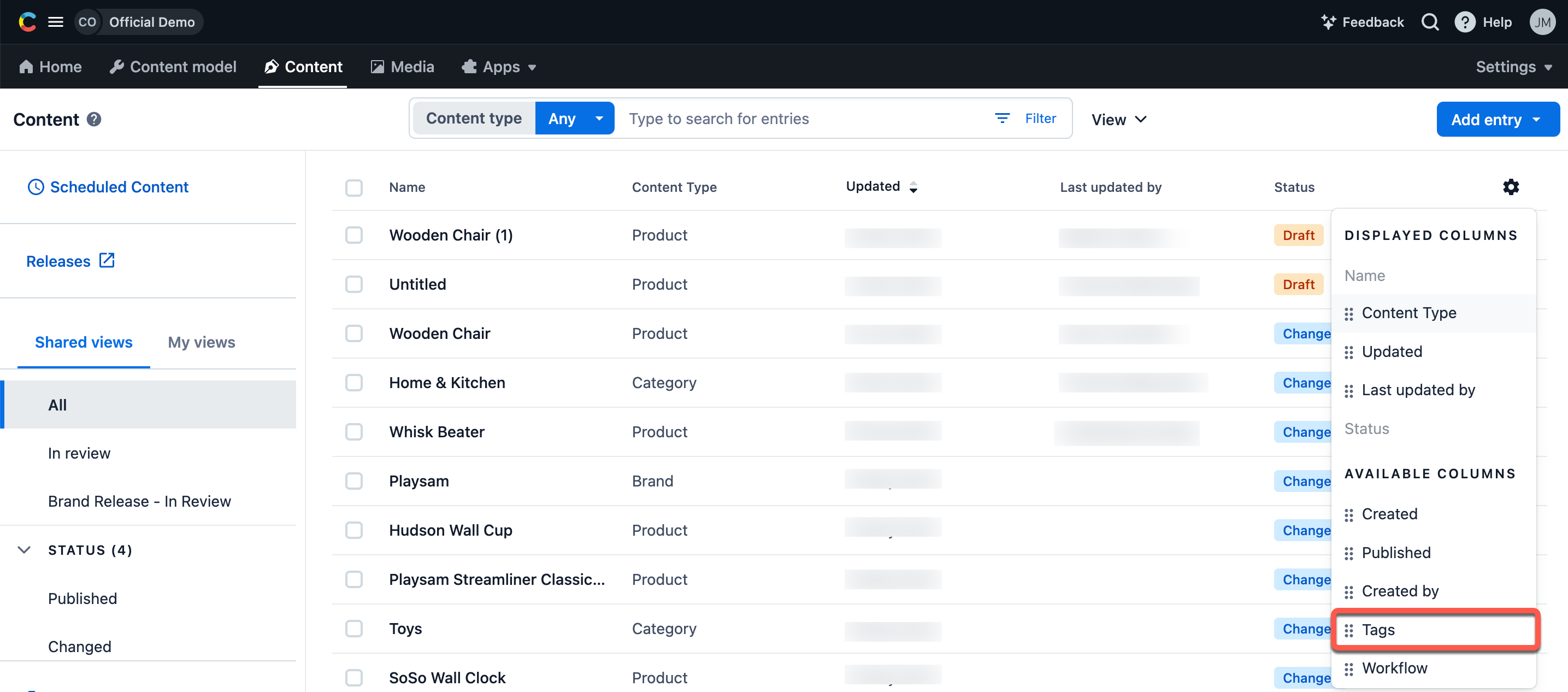
Task: Grab the Workflow column drag handle
Action: [1349, 669]
